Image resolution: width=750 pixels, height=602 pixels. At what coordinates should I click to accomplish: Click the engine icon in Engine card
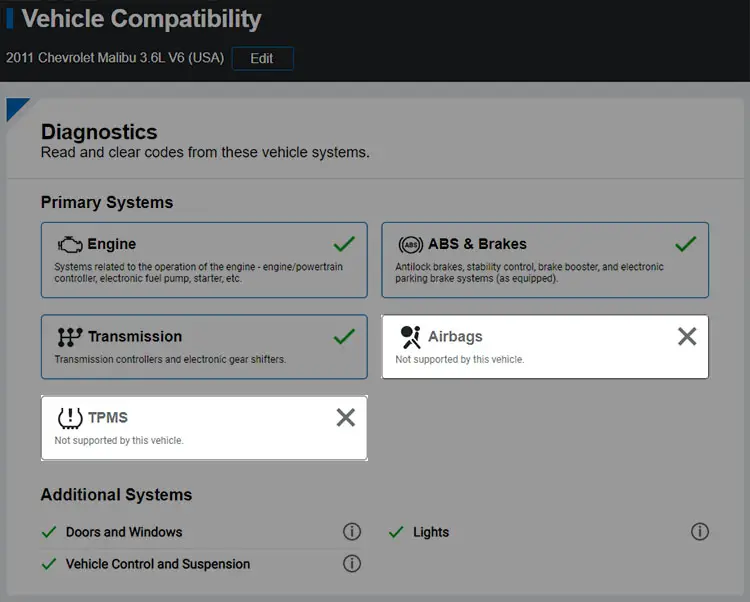pos(70,244)
